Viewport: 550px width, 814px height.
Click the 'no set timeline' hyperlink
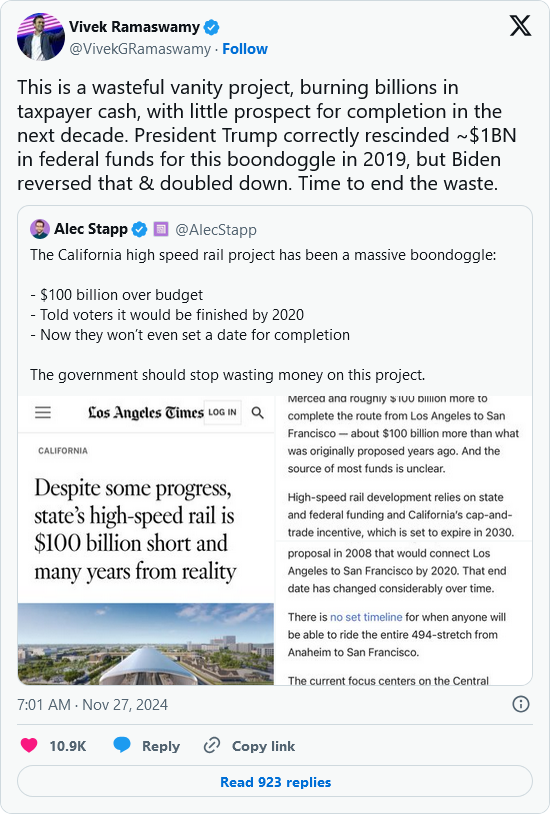pos(366,617)
